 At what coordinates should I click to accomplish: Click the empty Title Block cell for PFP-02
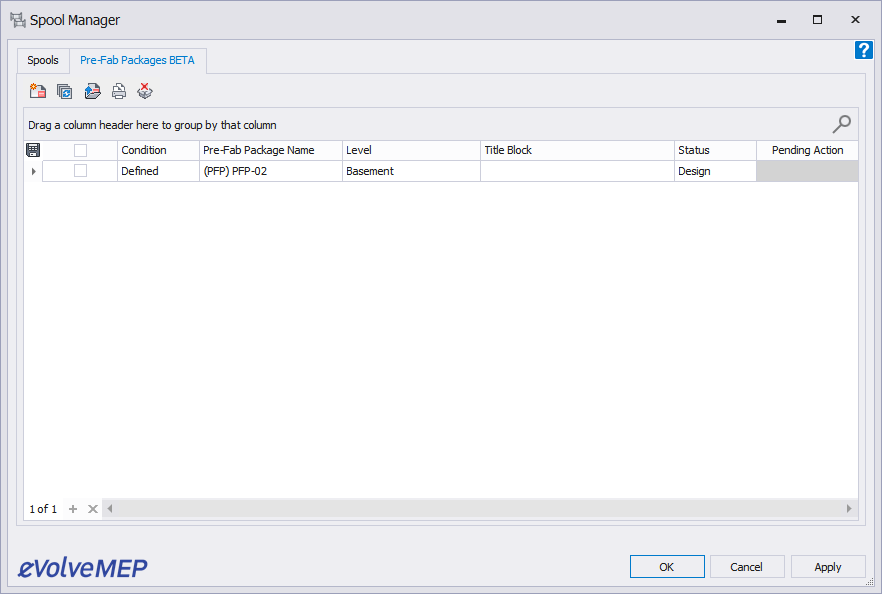(577, 171)
